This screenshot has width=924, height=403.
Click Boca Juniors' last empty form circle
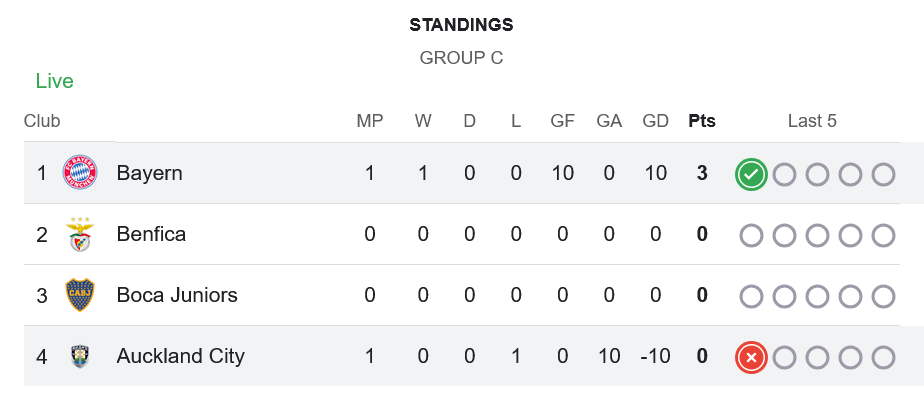tap(883, 296)
